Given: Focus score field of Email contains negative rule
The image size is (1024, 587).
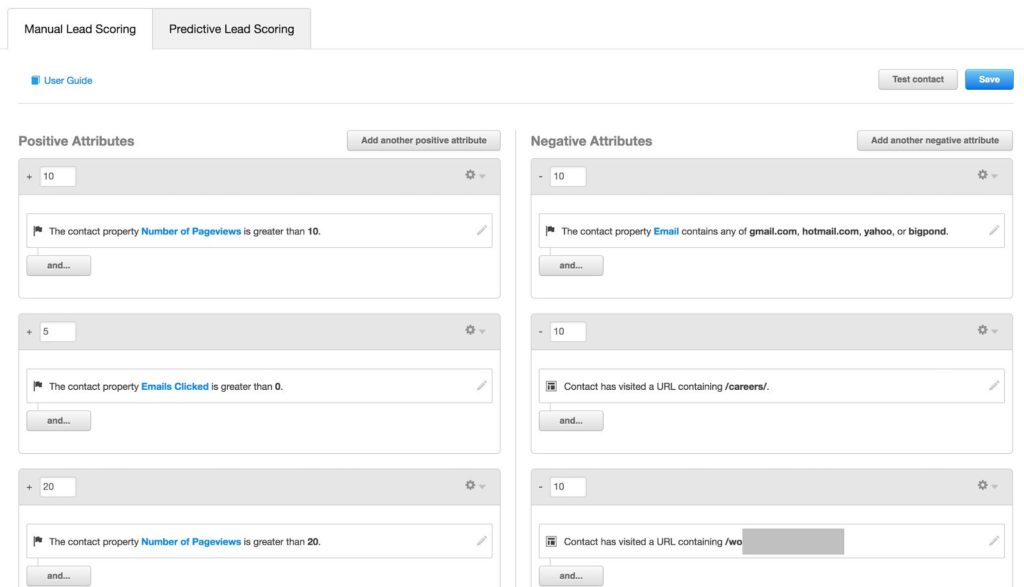Looking at the screenshot, I should tap(568, 176).
